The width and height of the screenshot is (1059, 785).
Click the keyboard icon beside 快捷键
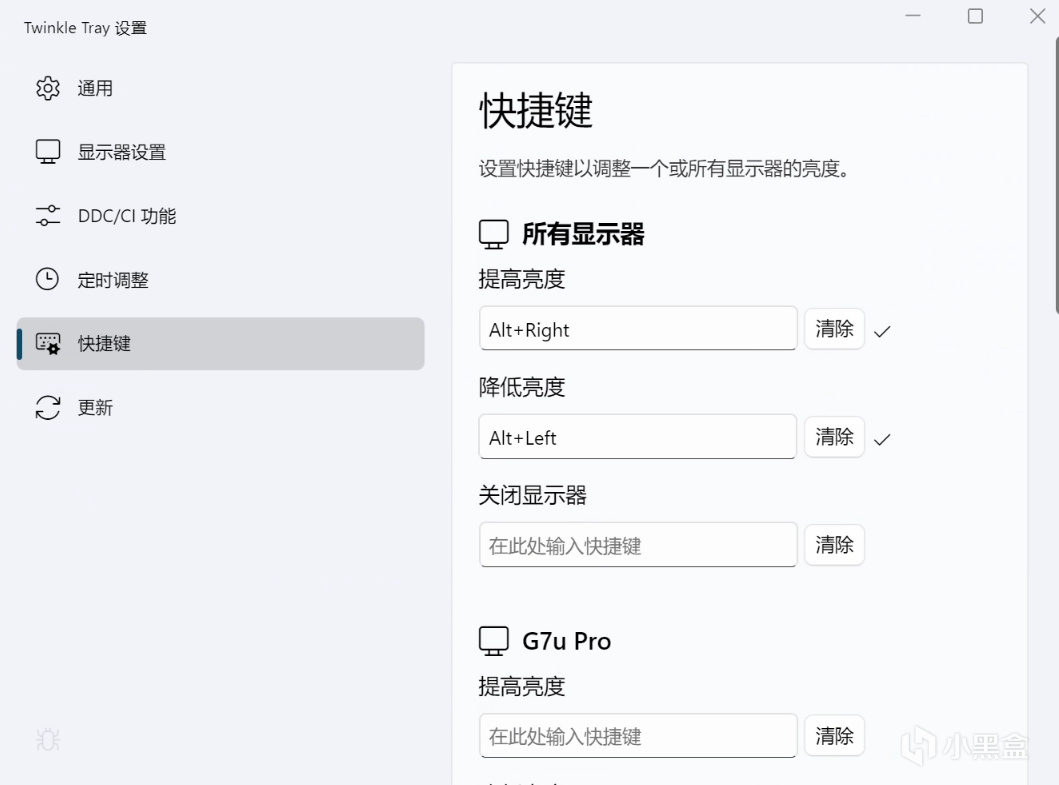(48, 344)
